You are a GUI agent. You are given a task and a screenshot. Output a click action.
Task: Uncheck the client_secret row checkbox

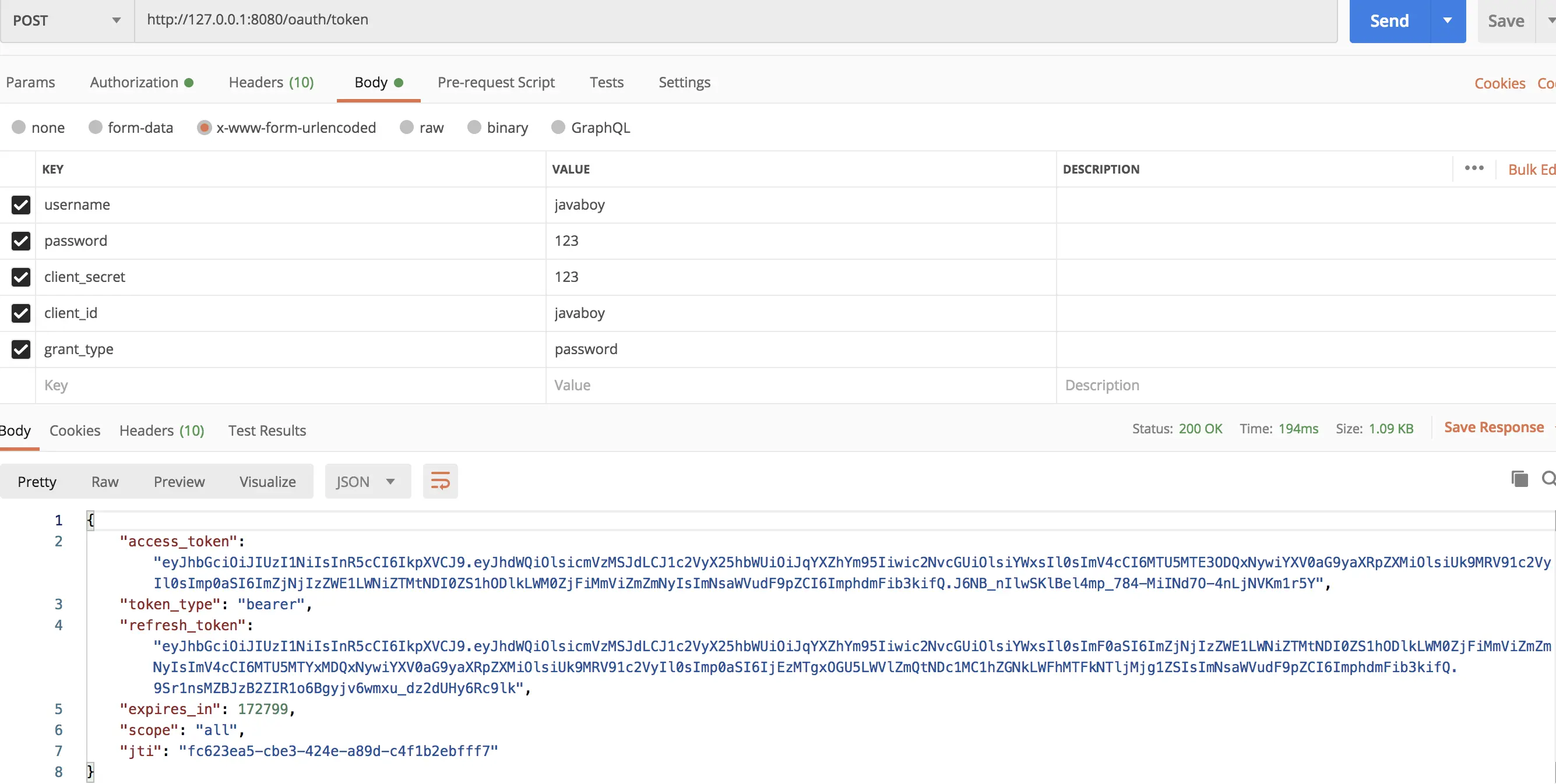[20, 277]
